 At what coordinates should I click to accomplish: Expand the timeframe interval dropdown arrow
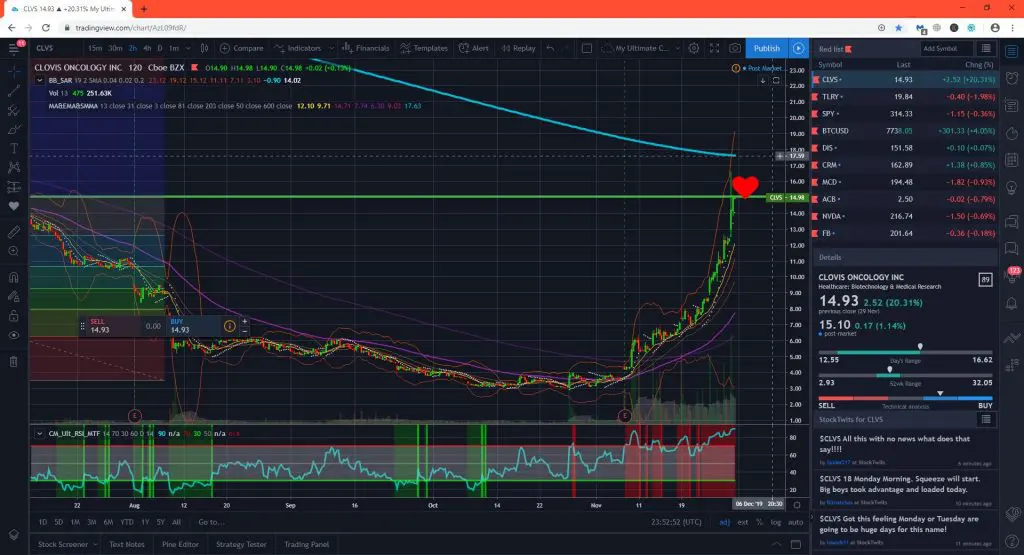(x=188, y=48)
